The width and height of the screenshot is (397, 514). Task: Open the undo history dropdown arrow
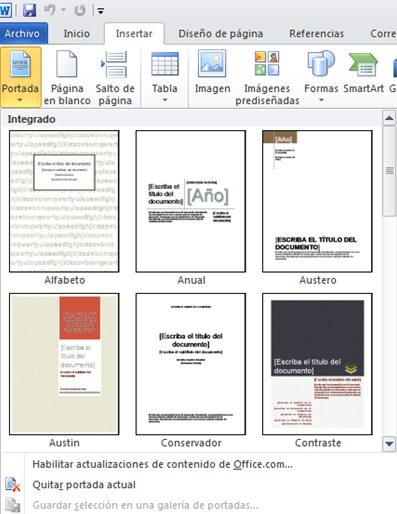63,10
